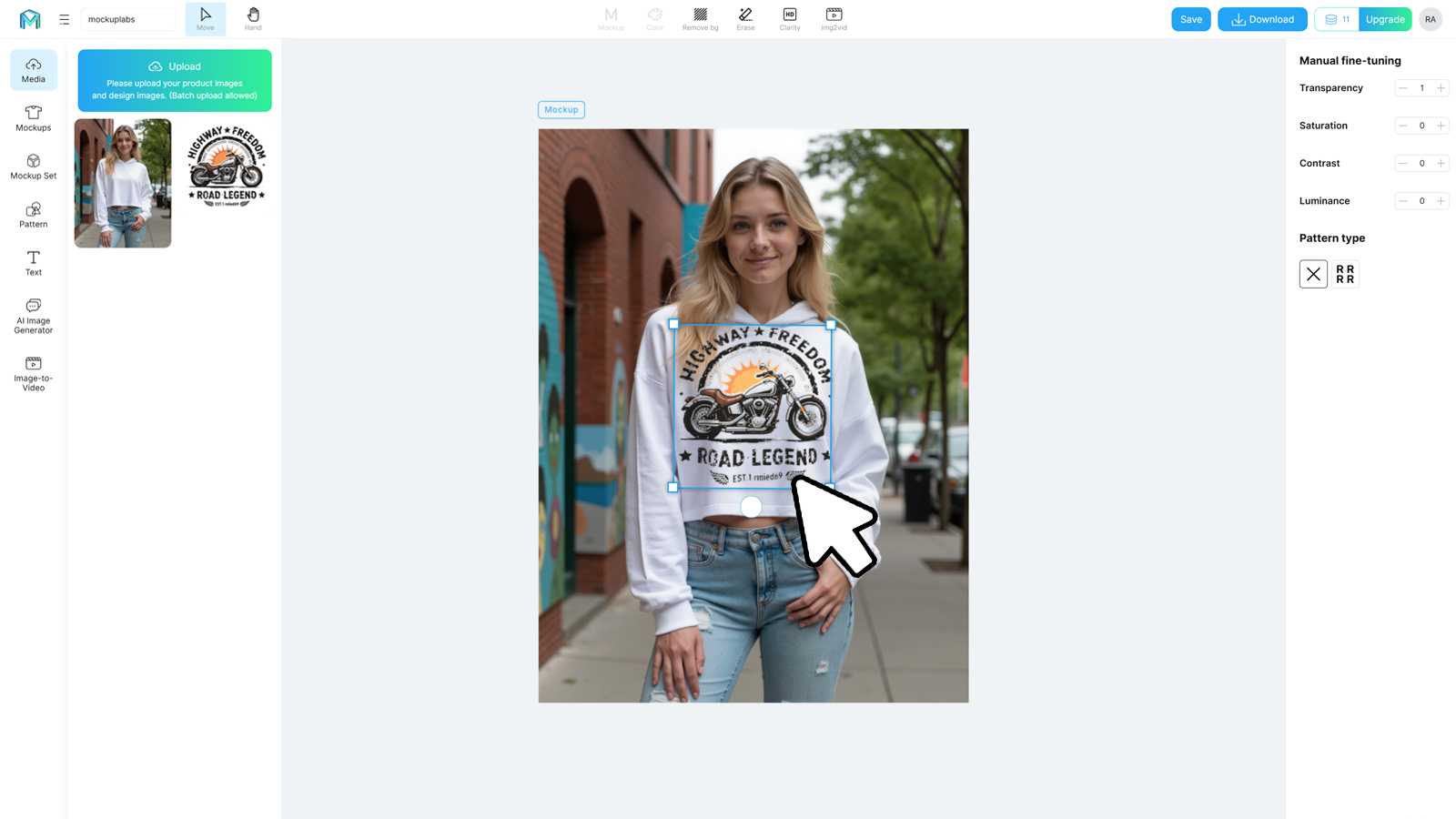Image resolution: width=1456 pixels, height=819 pixels.
Task: Click the Upload images area
Action: (x=175, y=80)
